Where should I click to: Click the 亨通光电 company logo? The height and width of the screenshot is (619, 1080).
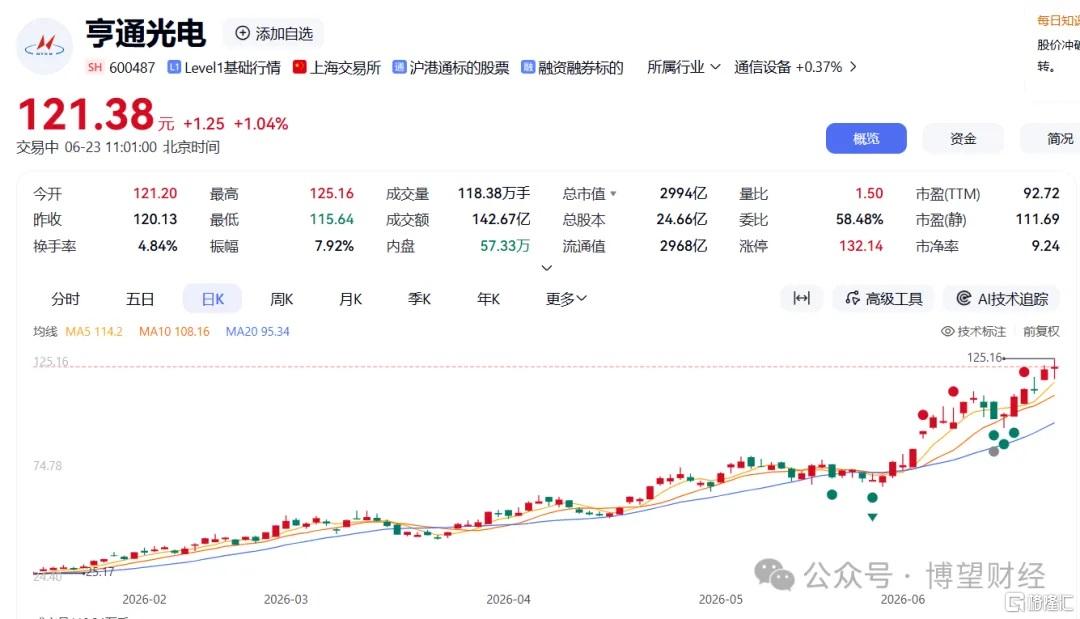tap(44, 47)
